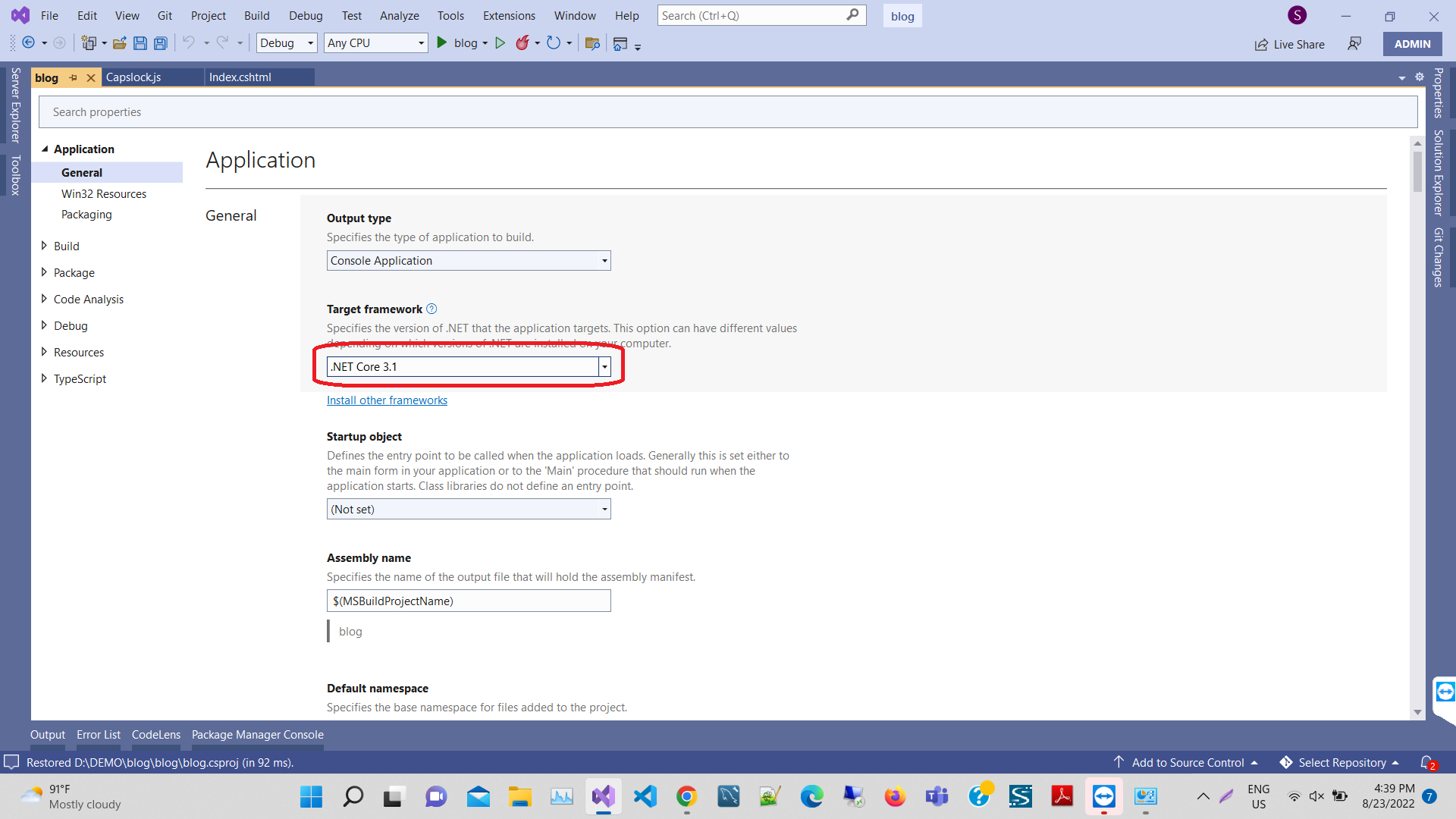This screenshot has width=1456, height=819.
Task: Select the Debug menu item
Action: pos(303,15)
